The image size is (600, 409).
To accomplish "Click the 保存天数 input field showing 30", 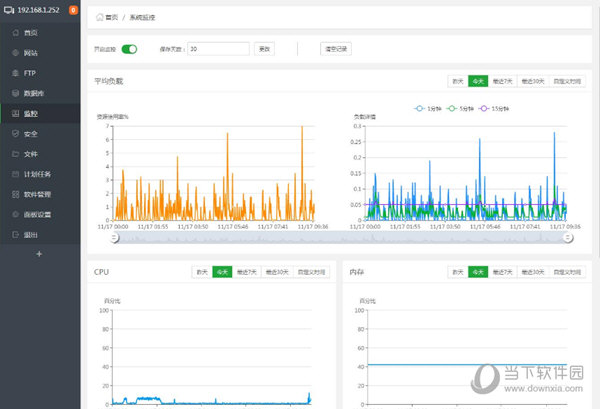I will [218, 49].
